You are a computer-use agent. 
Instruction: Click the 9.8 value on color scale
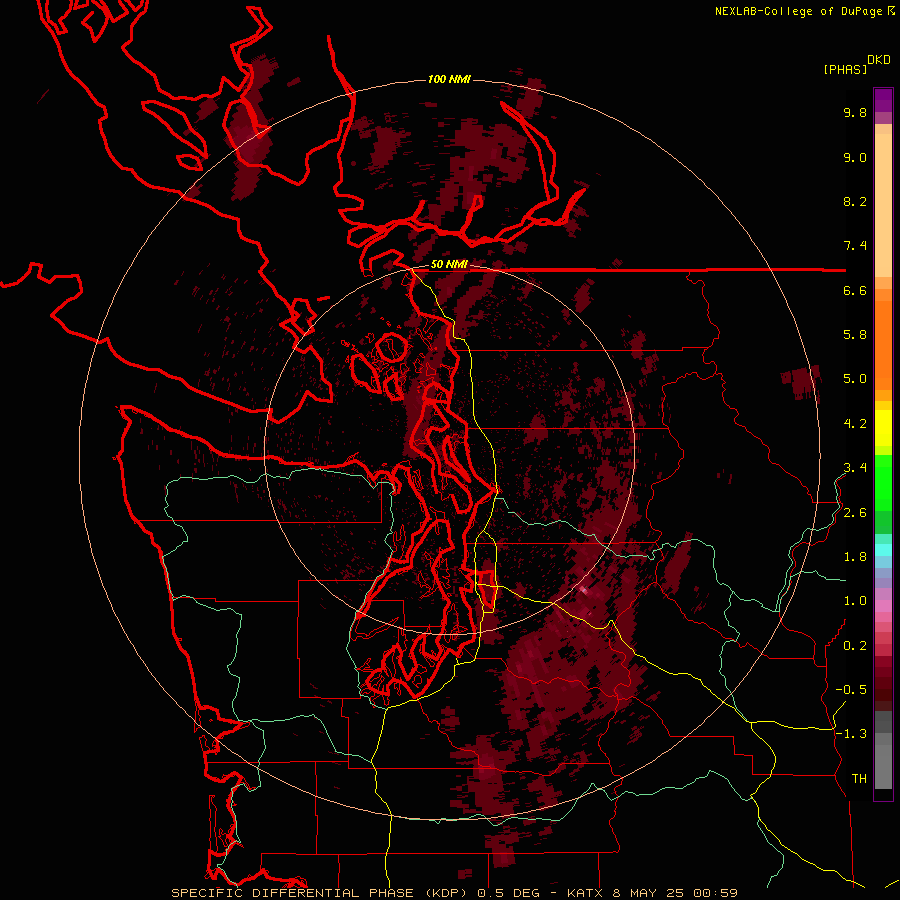click(855, 113)
